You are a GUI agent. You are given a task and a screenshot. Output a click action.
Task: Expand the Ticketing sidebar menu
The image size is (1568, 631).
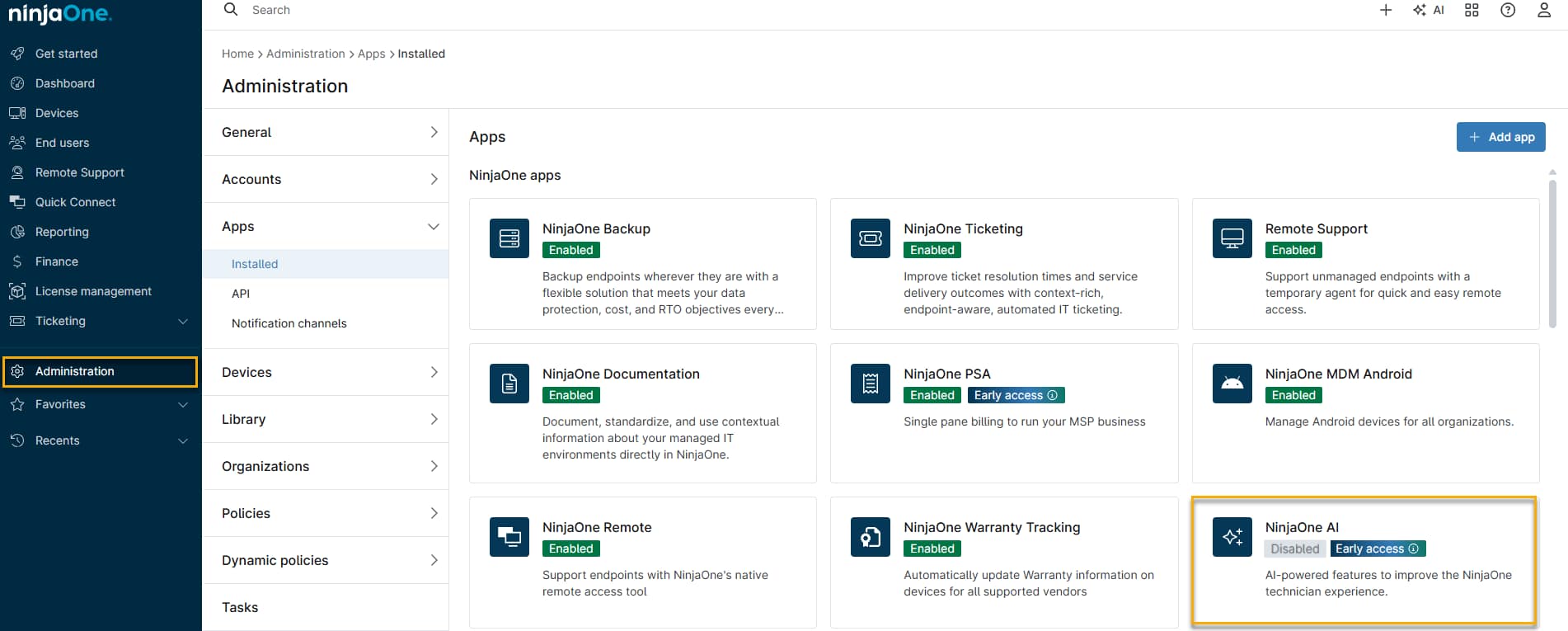click(x=183, y=321)
